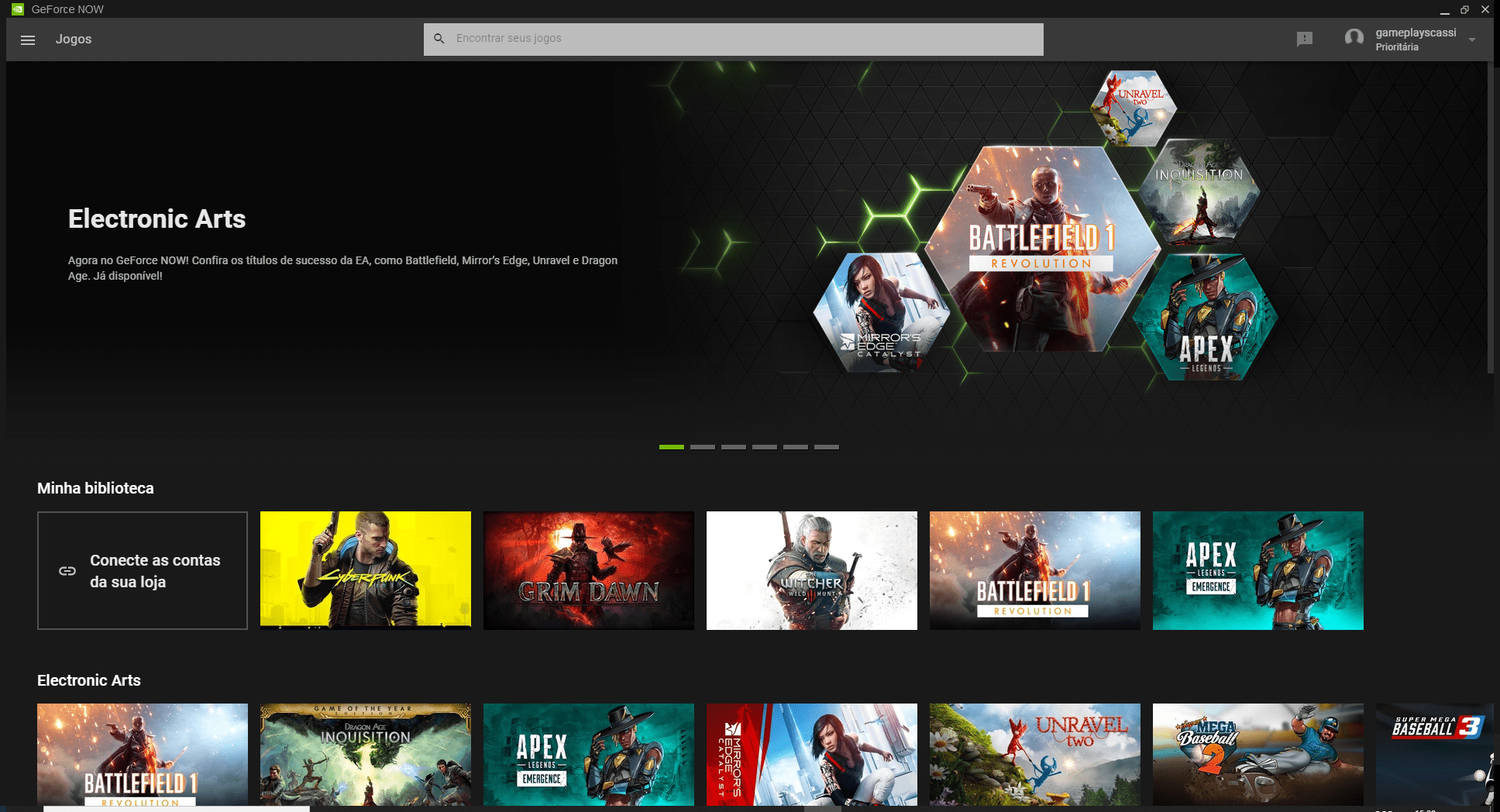Jump to the last carousel slide indicator

827,447
